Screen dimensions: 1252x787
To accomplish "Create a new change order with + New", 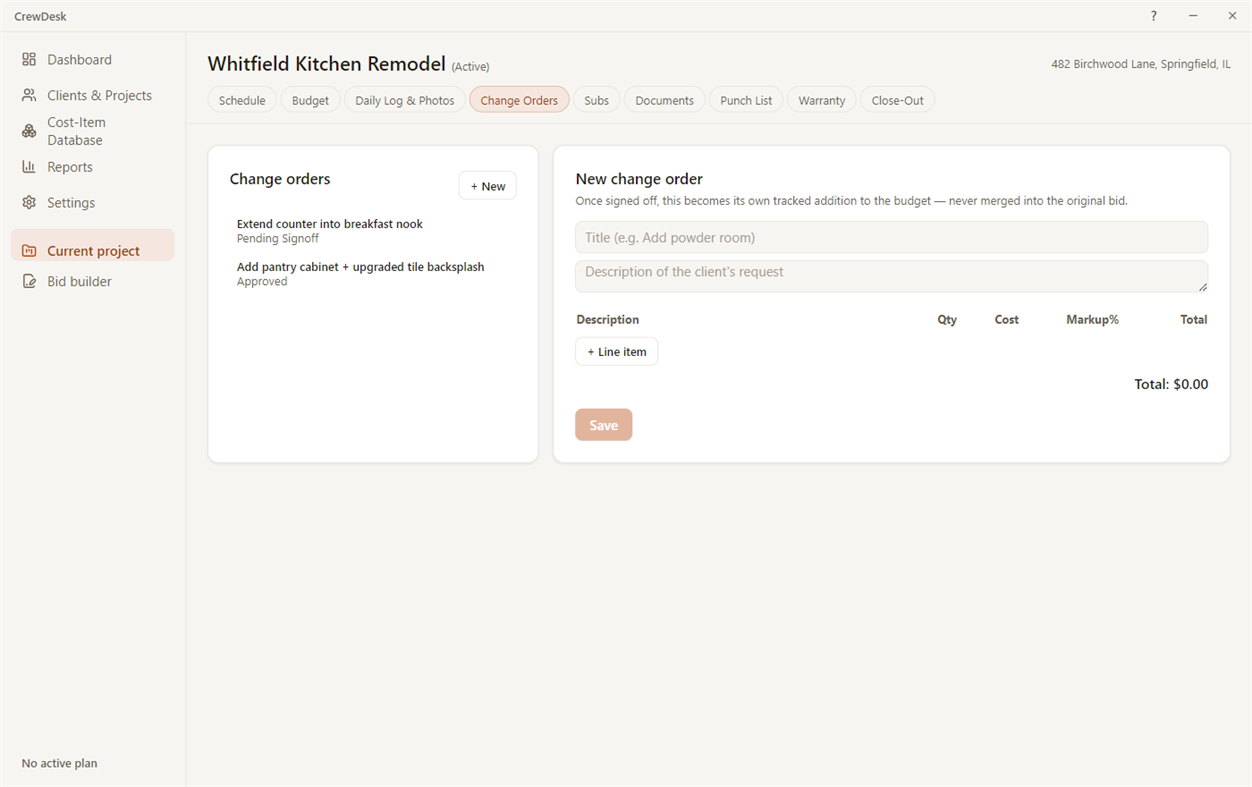I will coord(488,186).
